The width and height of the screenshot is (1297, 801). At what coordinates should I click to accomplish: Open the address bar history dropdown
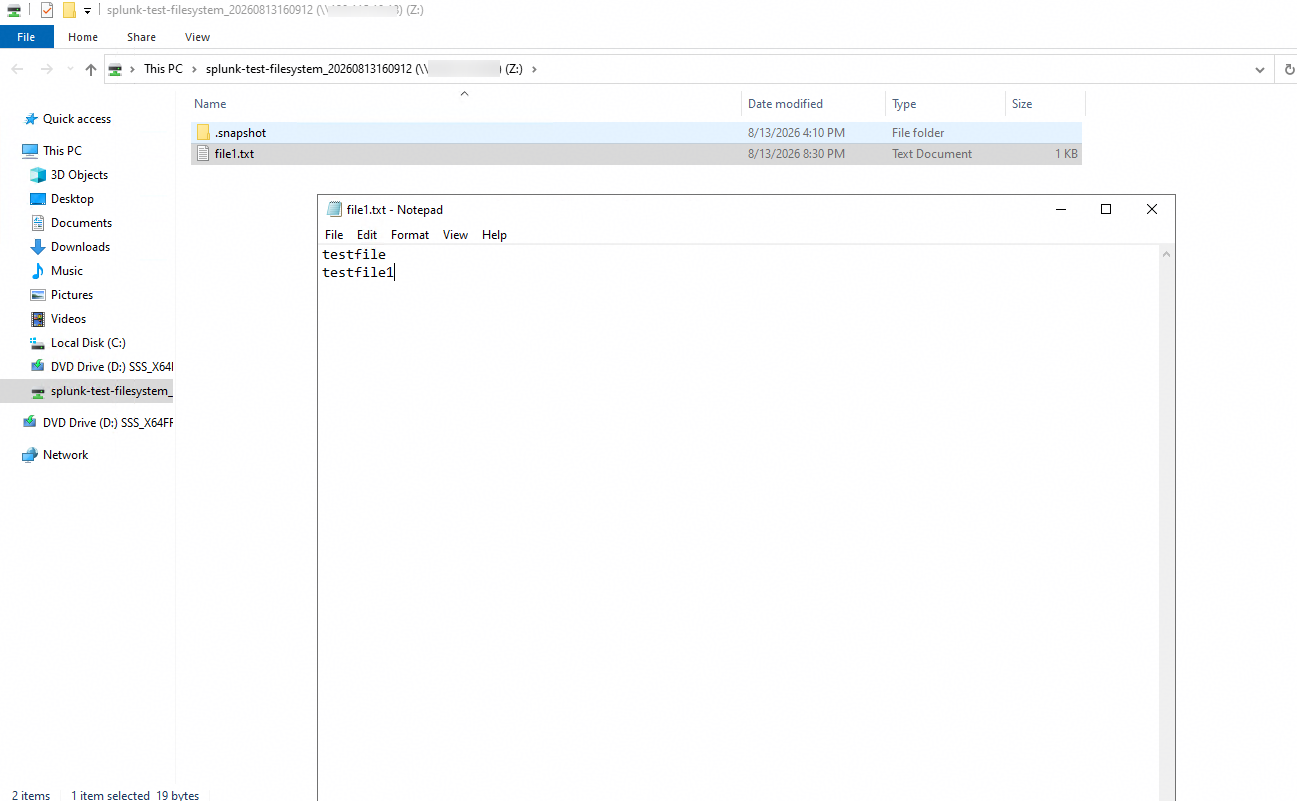pyautogui.click(x=1260, y=69)
